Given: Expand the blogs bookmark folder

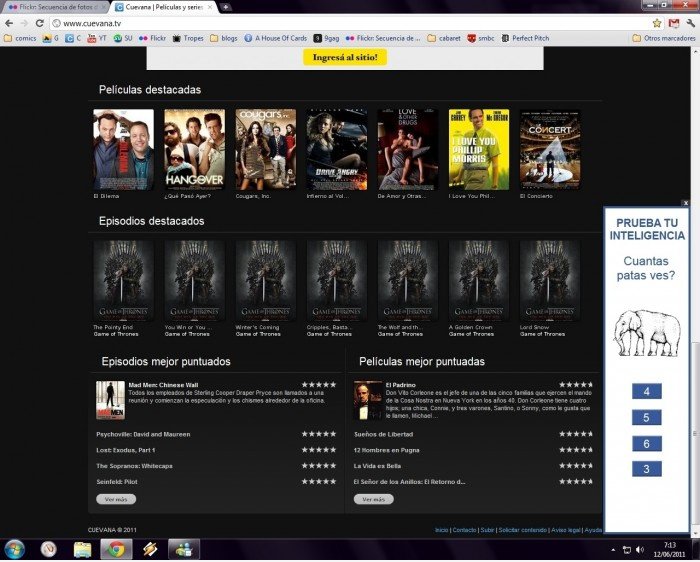Looking at the screenshot, I should pyautogui.click(x=224, y=38).
